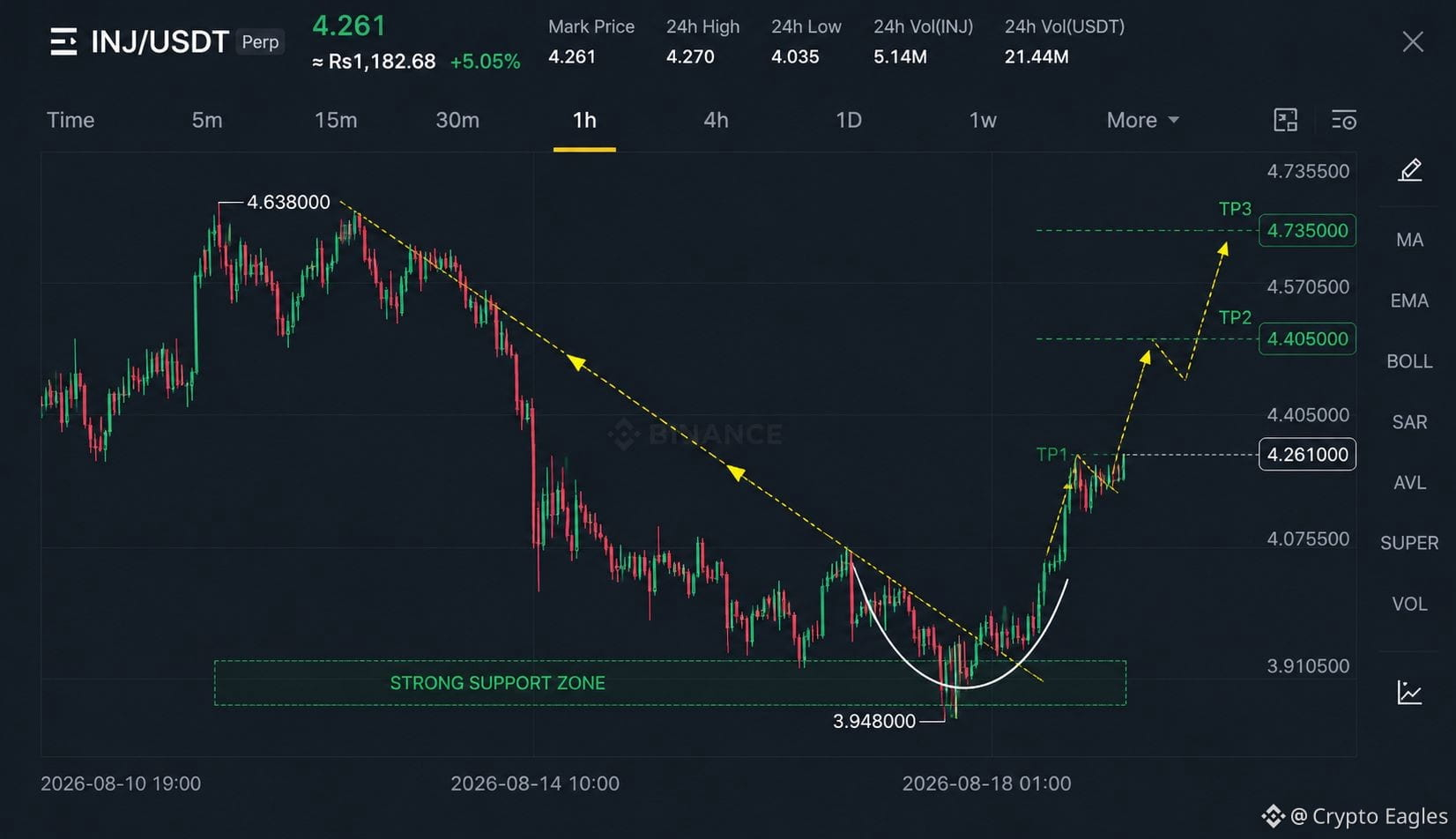The height and width of the screenshot is (839, 1456).
Task: Click the 4.405000 TP2 green price label
Action: [x=1307, y=339]
